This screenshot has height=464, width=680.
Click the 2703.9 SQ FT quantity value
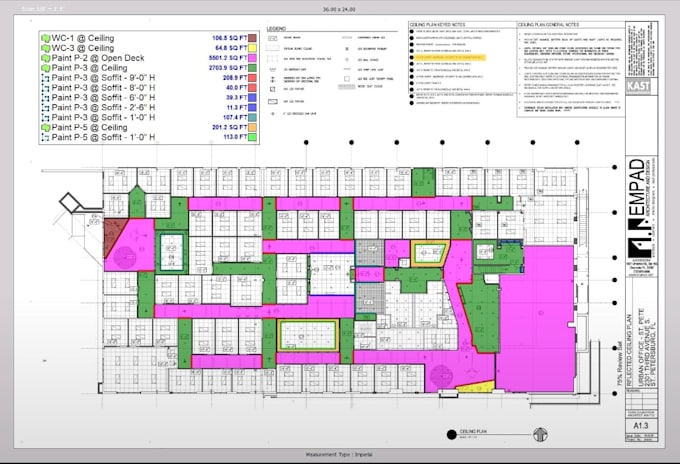point(228,68)
